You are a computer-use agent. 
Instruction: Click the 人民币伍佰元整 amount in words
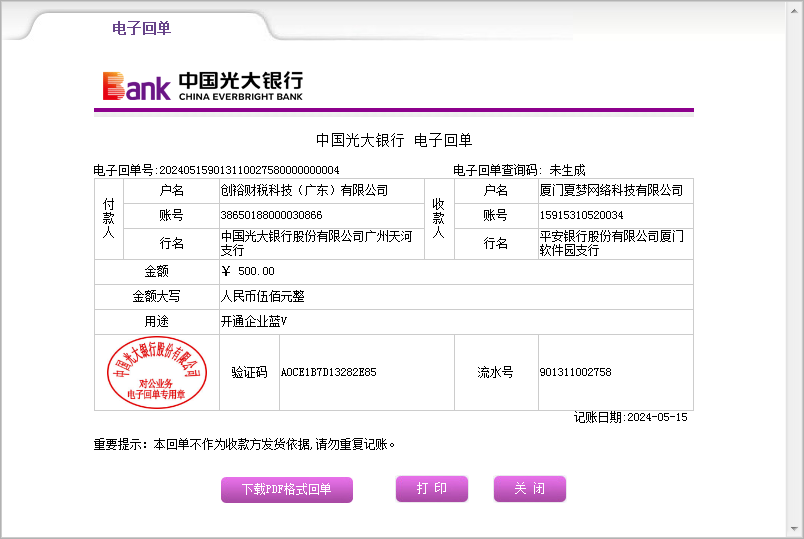pos(262,296)
